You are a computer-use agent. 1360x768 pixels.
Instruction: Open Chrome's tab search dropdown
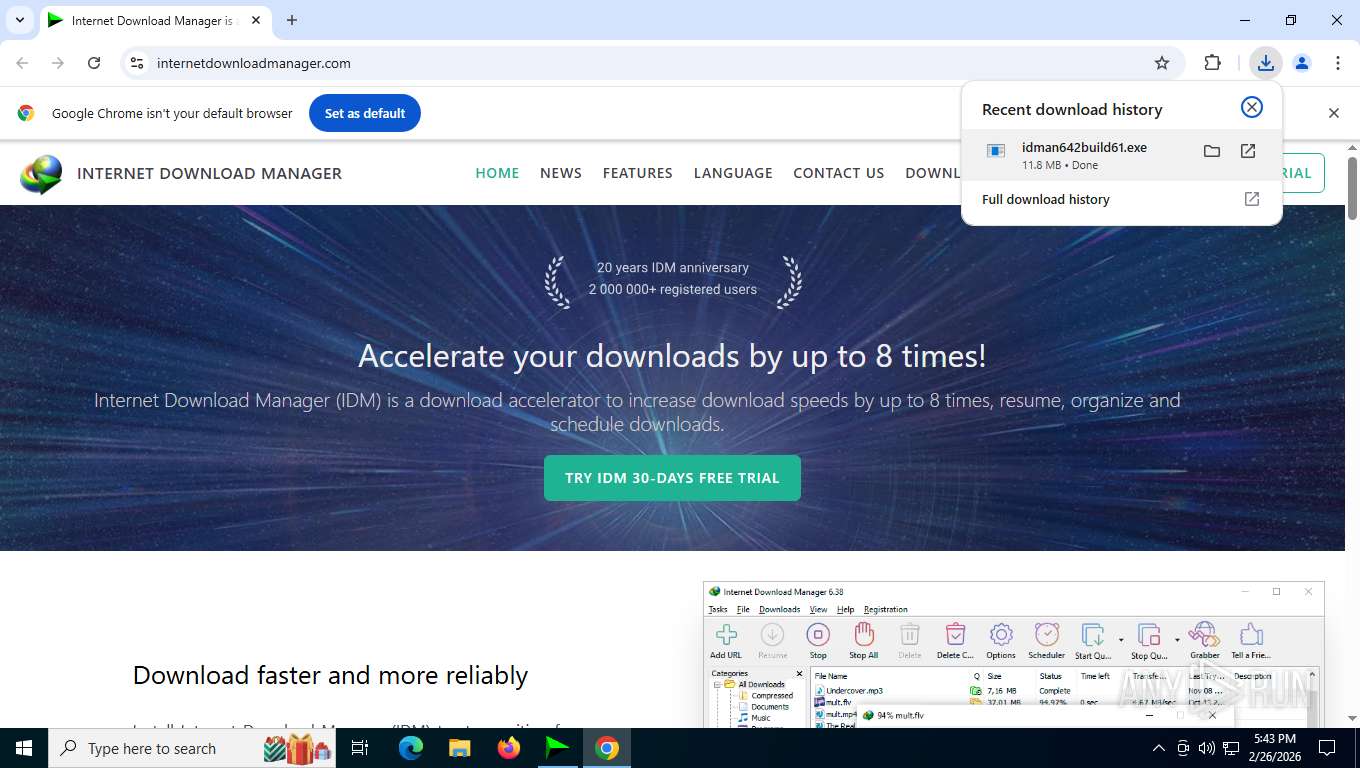point(19,20)
